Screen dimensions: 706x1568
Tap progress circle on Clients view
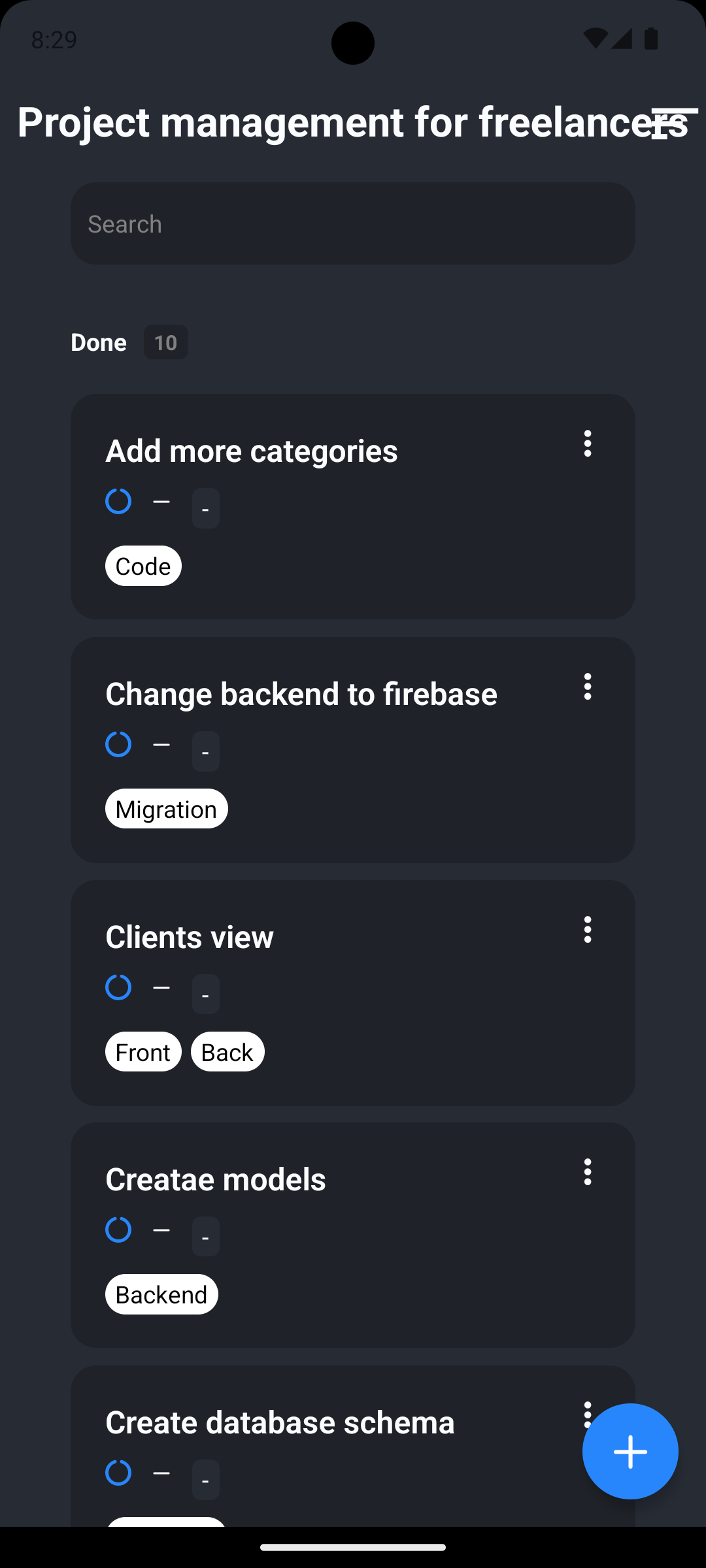point(118,987)
